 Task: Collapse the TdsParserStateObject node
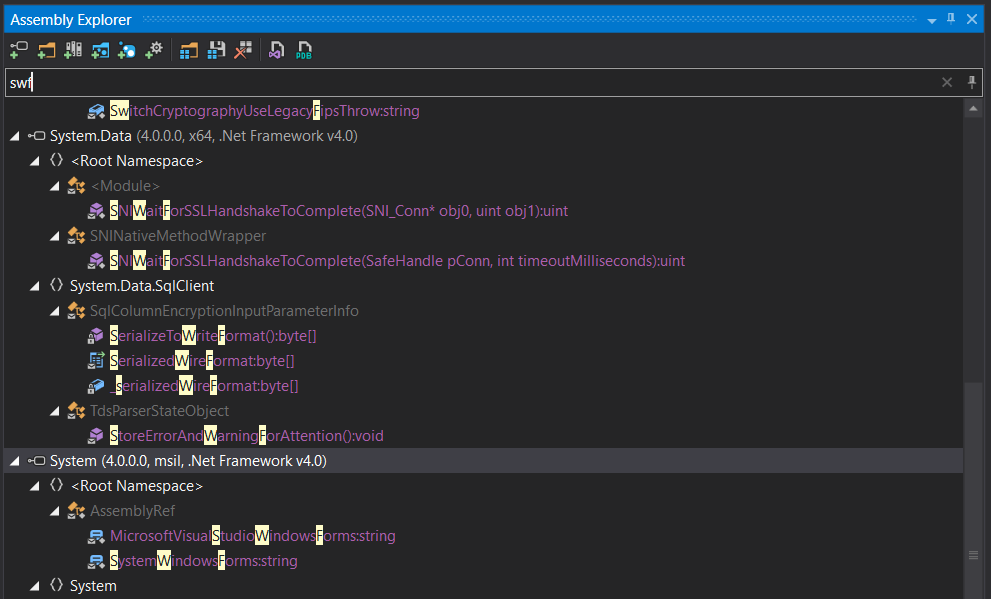pyautogui.click(x=55, y=411)
